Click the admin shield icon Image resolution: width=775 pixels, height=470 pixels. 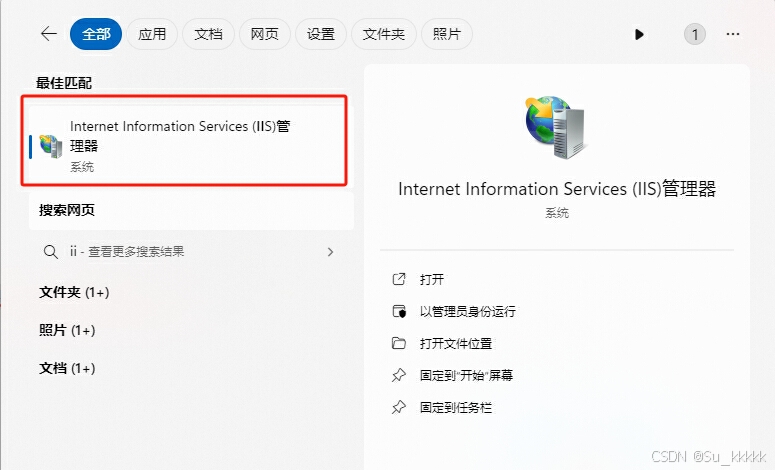399,311
